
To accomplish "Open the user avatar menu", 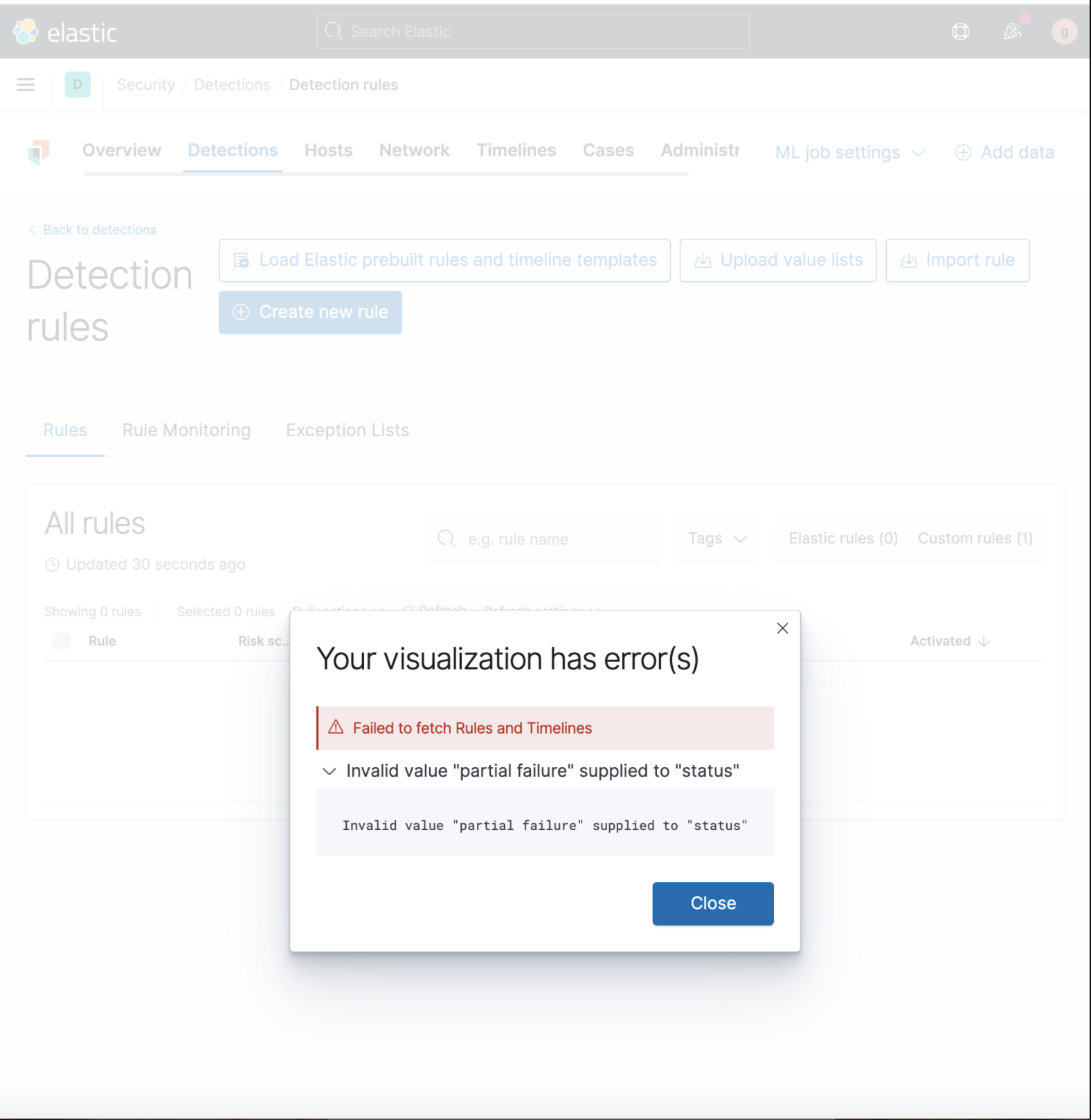I will click(x=1064, y=32).
